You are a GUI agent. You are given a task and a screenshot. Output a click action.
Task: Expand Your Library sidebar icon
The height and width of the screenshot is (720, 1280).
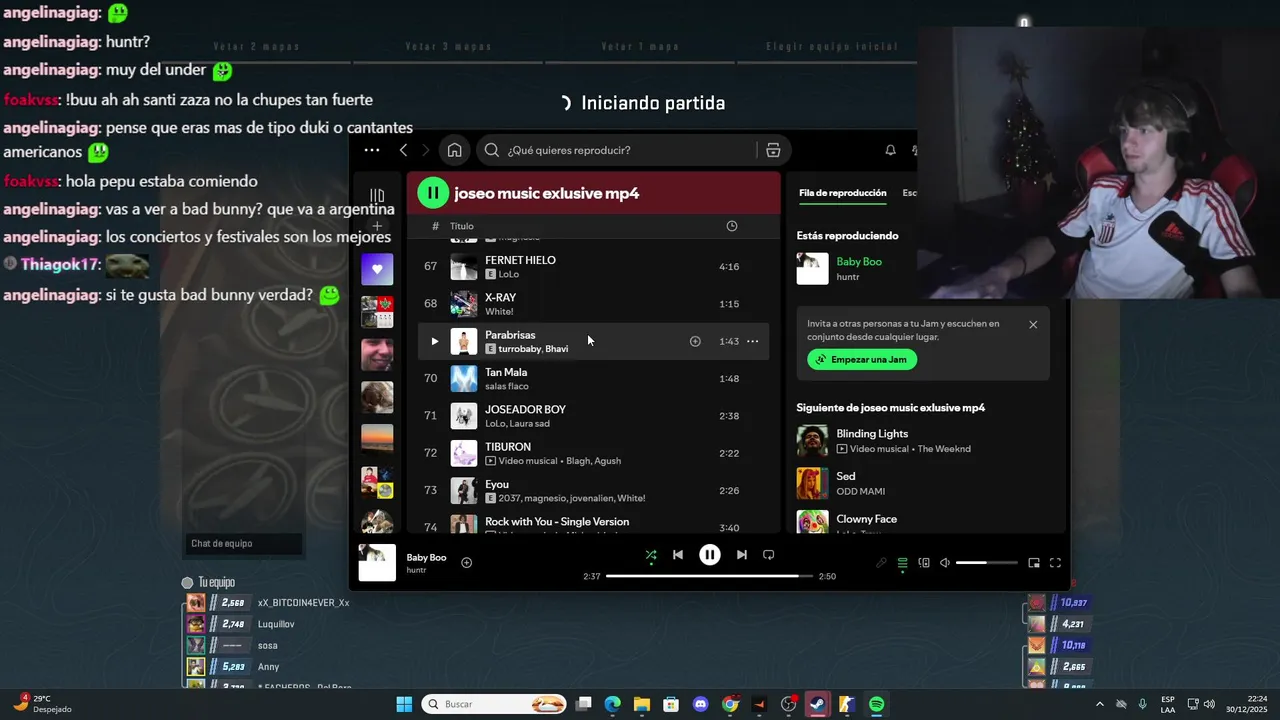tap(377, 196)
